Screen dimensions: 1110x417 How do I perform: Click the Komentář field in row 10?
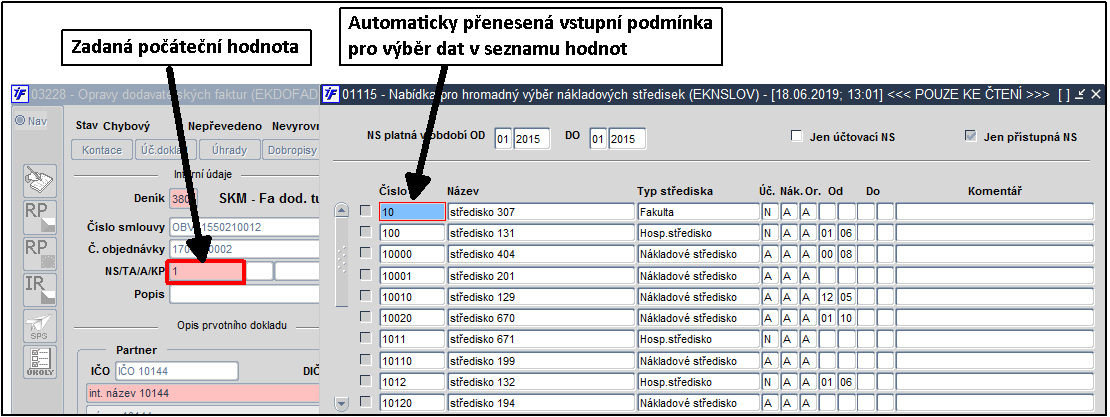tap(995, 212)
